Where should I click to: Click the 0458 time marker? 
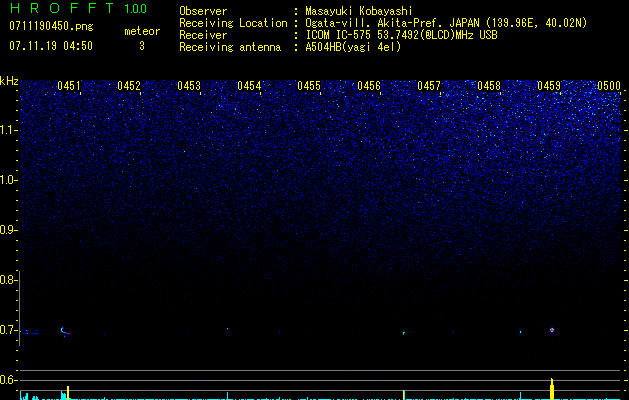point(489,86)
